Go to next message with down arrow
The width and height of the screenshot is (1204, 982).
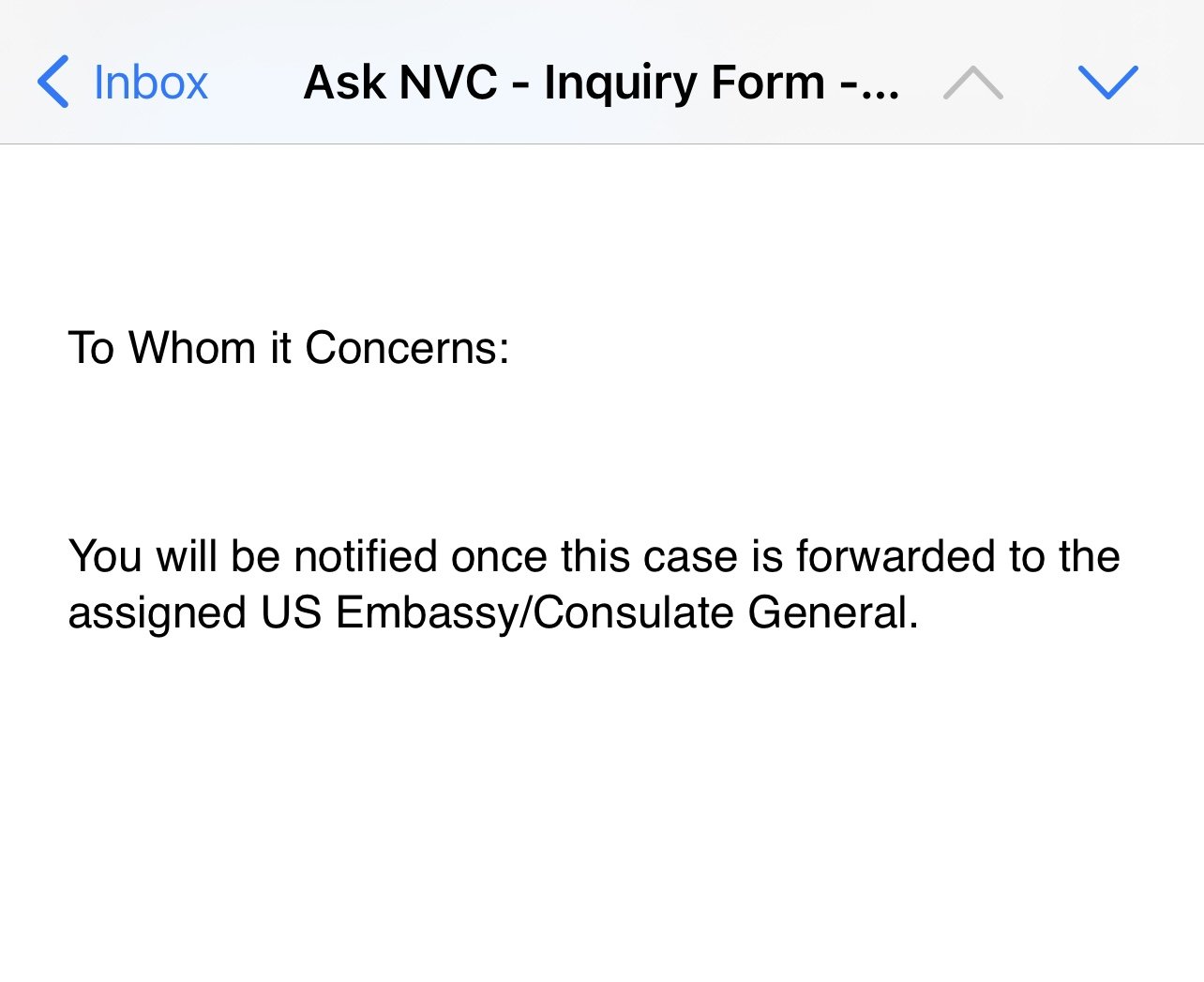pyautogui.click(x=1107, y=83)
